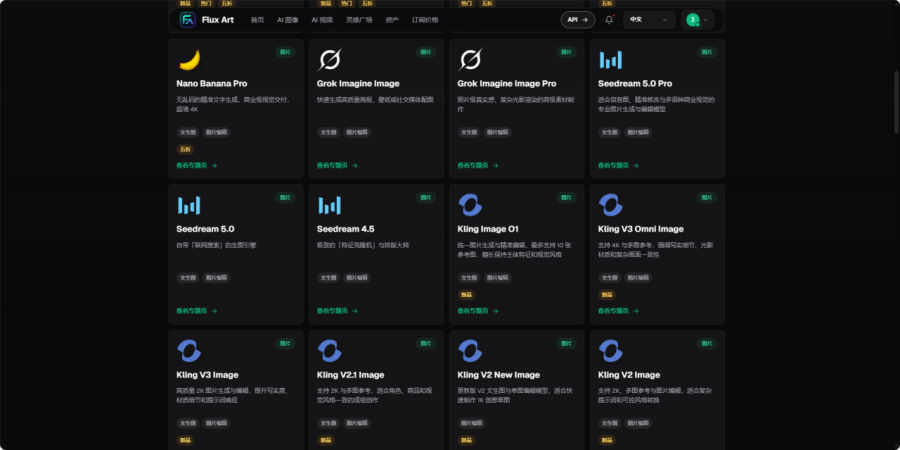900x450 pixels.
Task: Click the Grok Imagine Image logo icon
Action: [x=329, y=60]
